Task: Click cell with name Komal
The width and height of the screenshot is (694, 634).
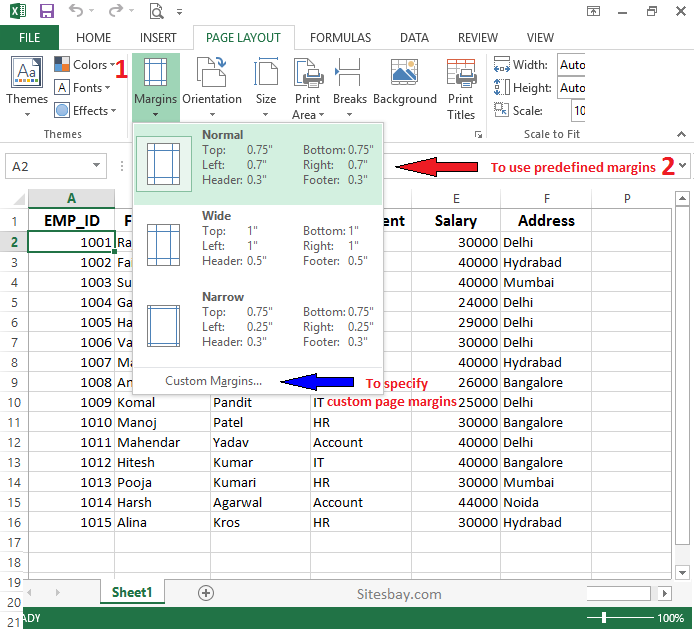Action: point(162,402)
